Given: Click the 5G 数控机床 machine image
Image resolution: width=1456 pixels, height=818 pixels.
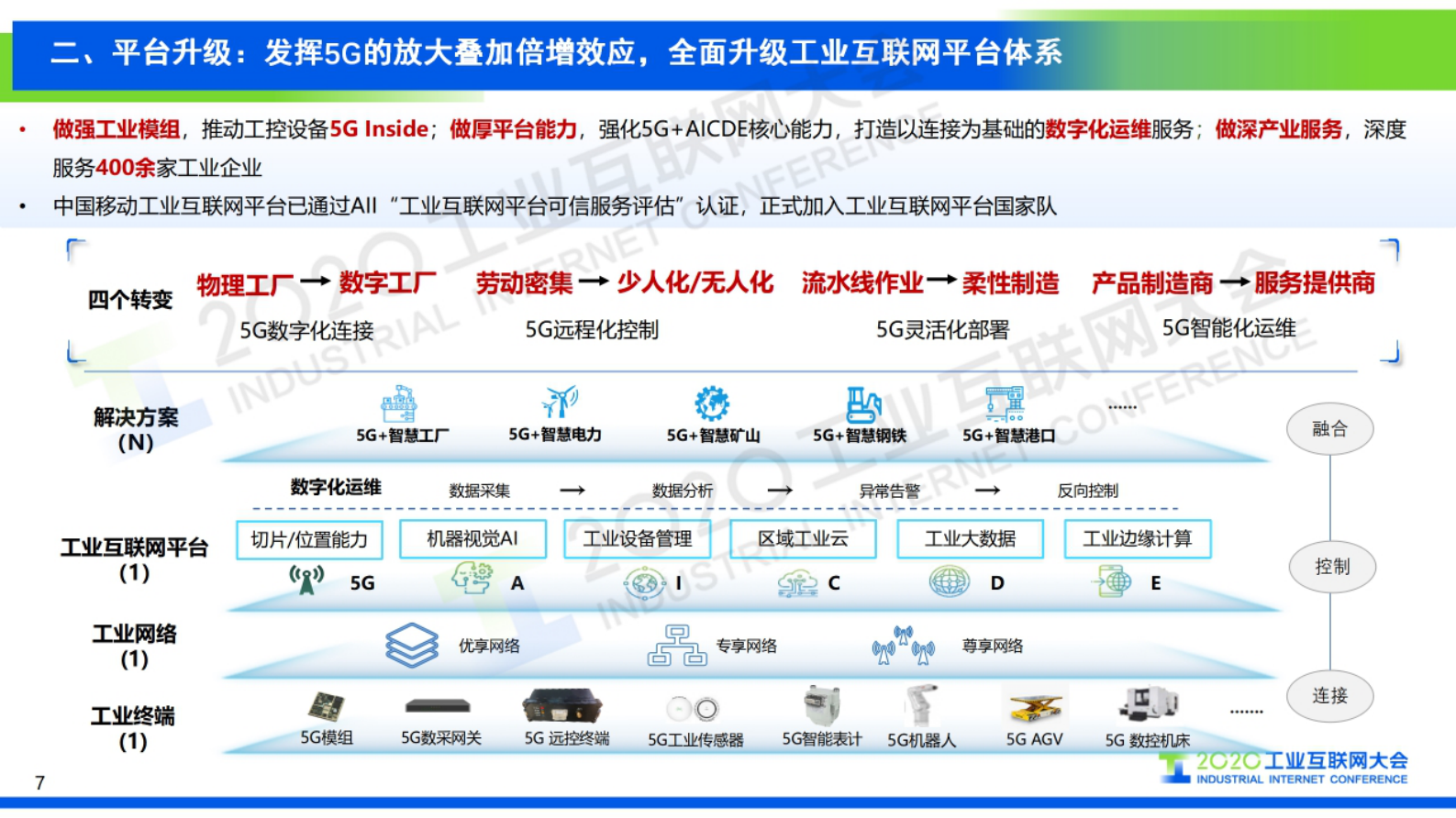Looking at the screenshot, I should [x=1147, y=704].
